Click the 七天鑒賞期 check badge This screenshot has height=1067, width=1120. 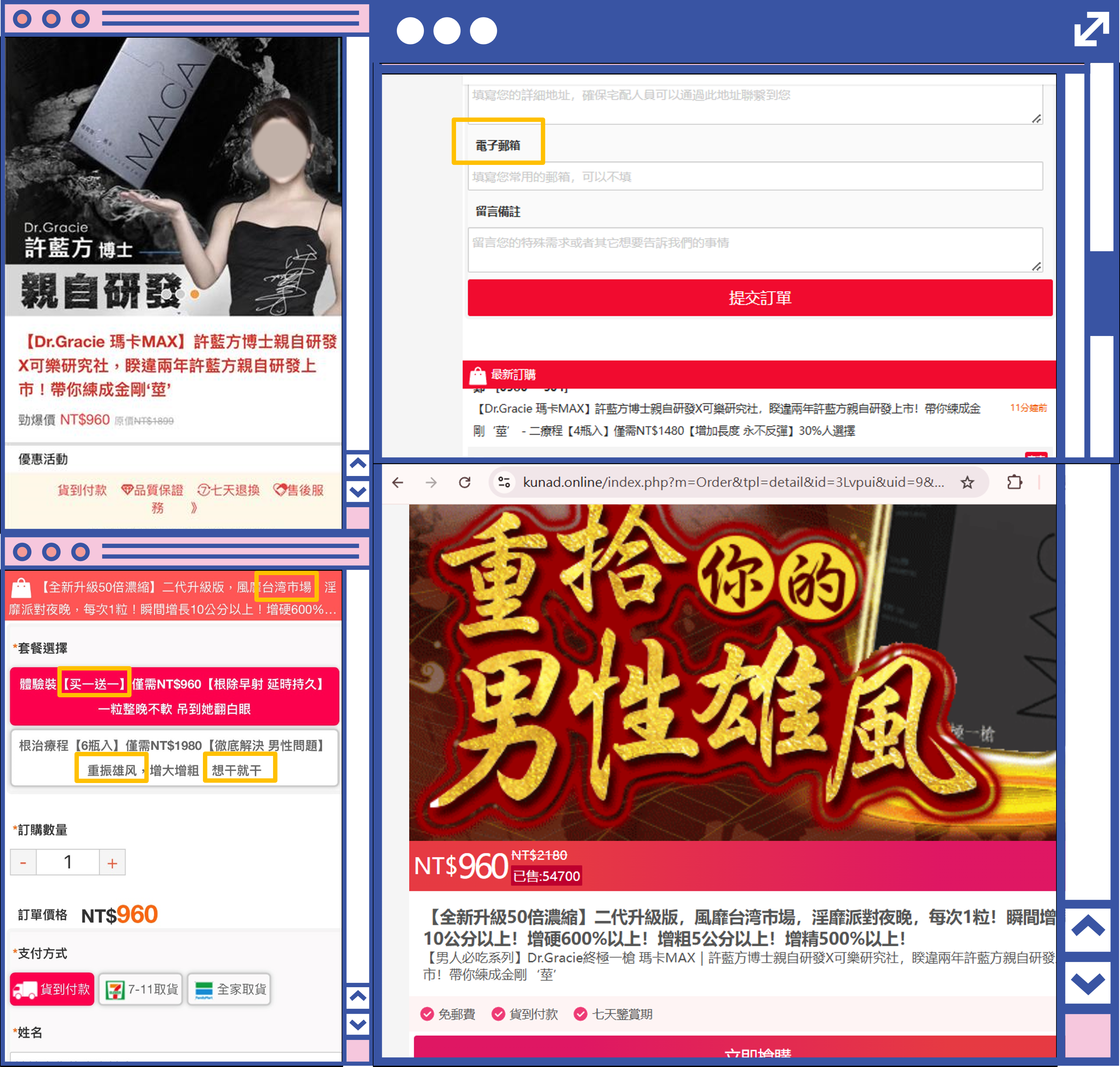[613, 1015]
